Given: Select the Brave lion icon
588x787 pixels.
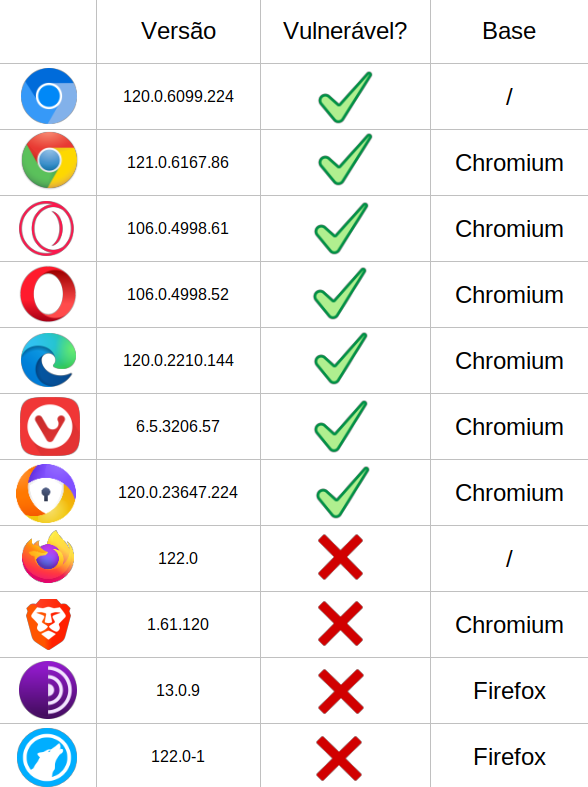Looking at the screenshot, I should click(48, 624).
